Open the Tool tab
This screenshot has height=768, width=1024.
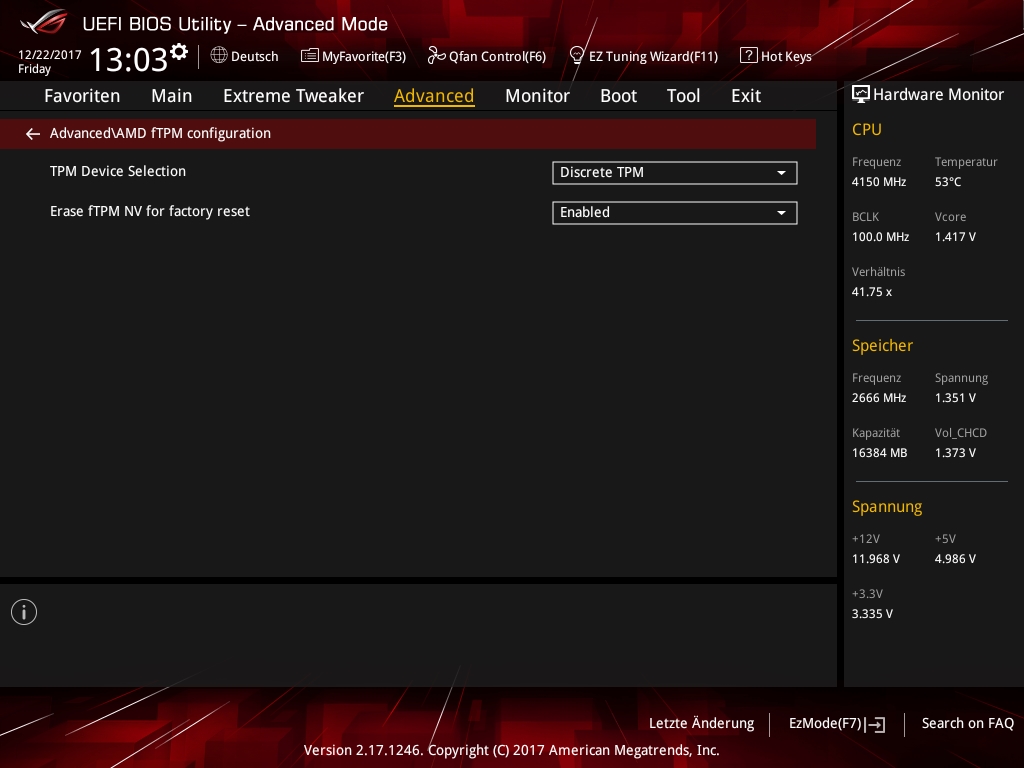tap(683, 96)
